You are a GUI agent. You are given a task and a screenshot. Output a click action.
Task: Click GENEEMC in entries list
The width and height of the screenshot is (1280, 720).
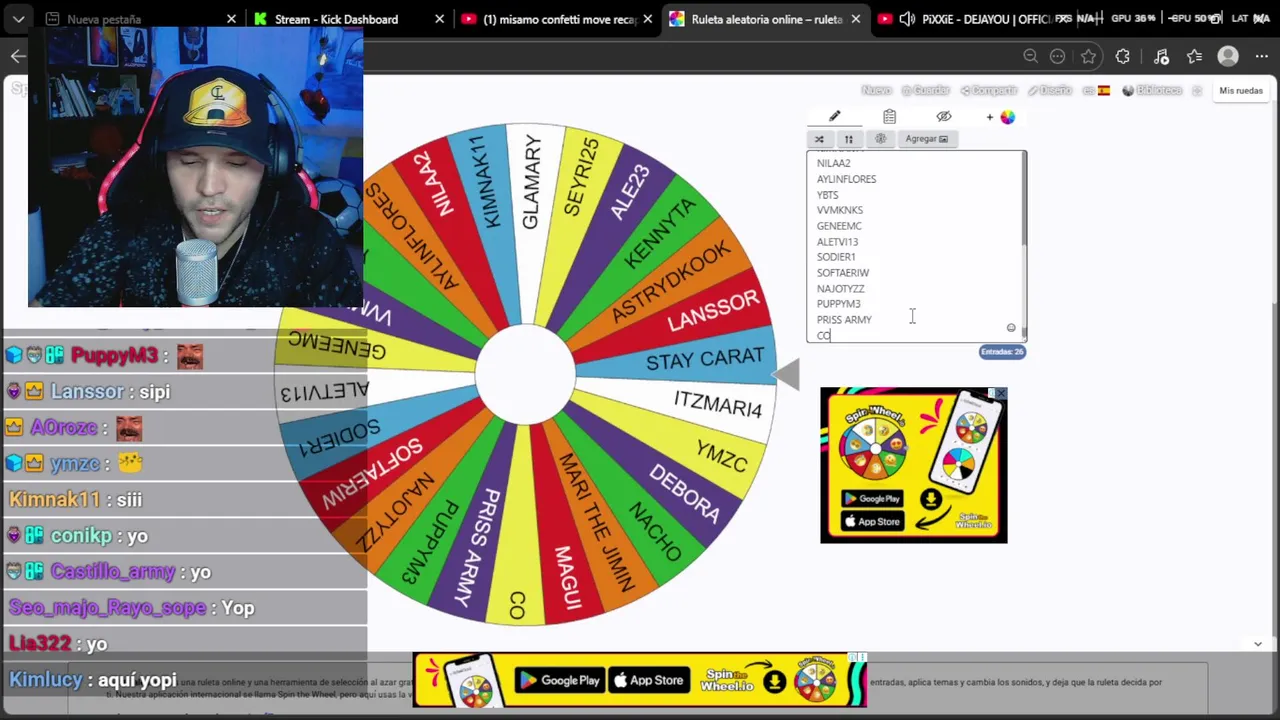click(x=839, y=226)
